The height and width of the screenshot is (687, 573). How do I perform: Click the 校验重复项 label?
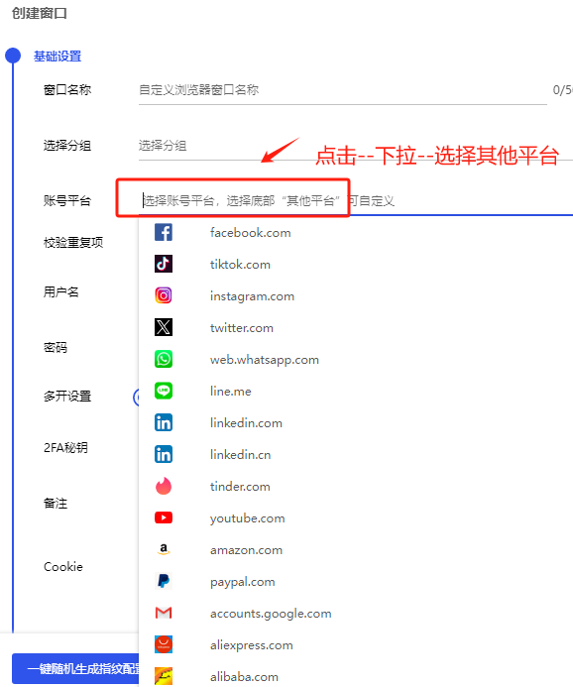73,242
